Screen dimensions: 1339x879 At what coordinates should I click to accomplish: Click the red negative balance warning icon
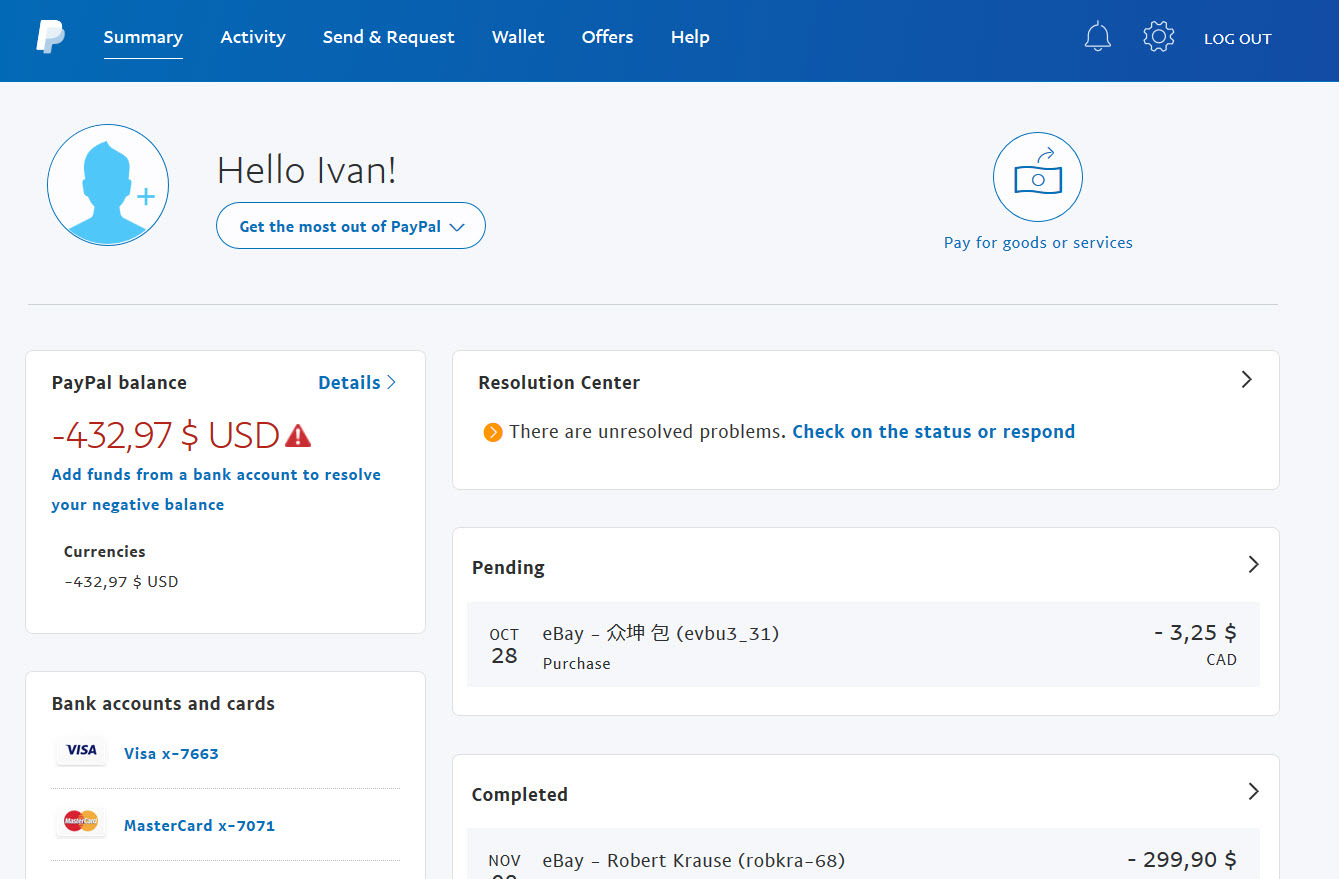tap(298, 436)
